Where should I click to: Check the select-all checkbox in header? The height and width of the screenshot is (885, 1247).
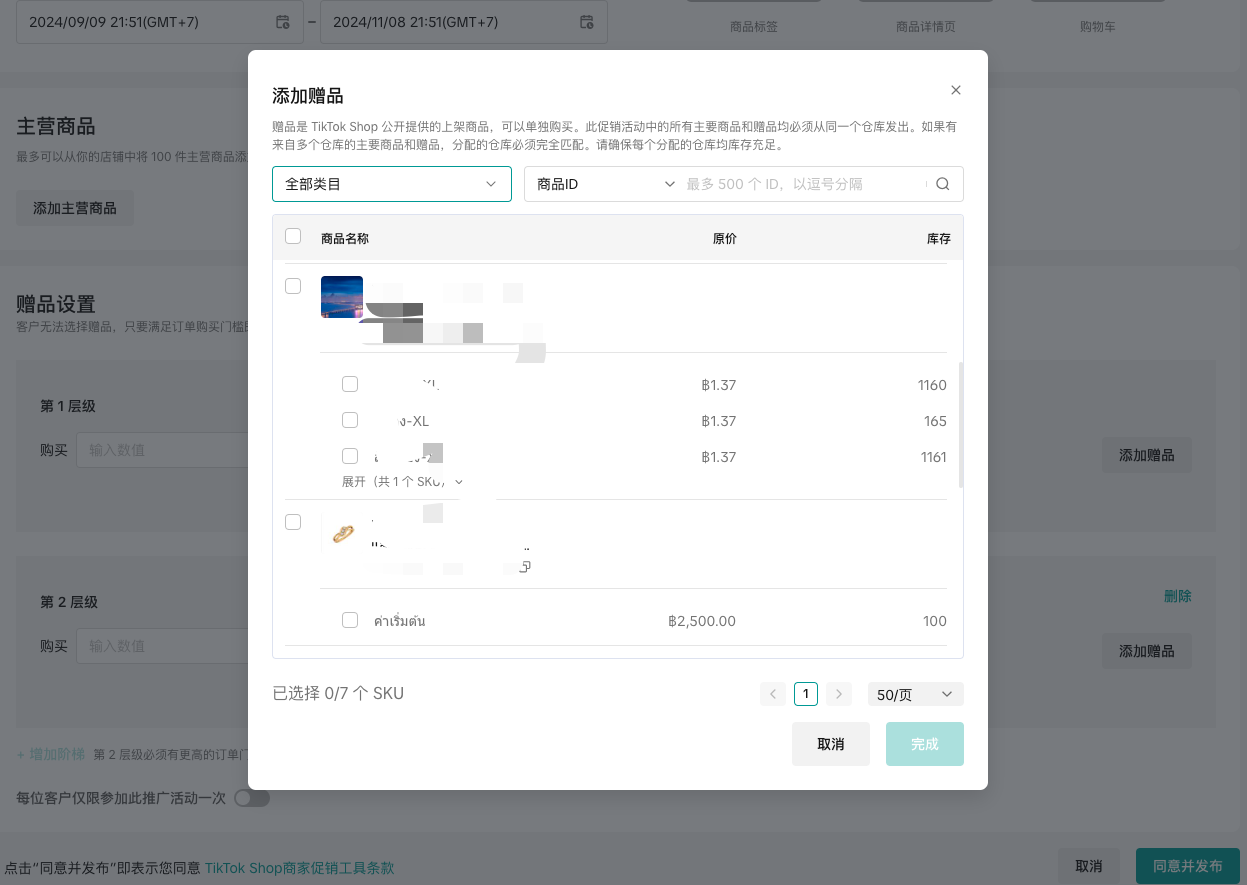pyautogui.click(x=293, y=237)
